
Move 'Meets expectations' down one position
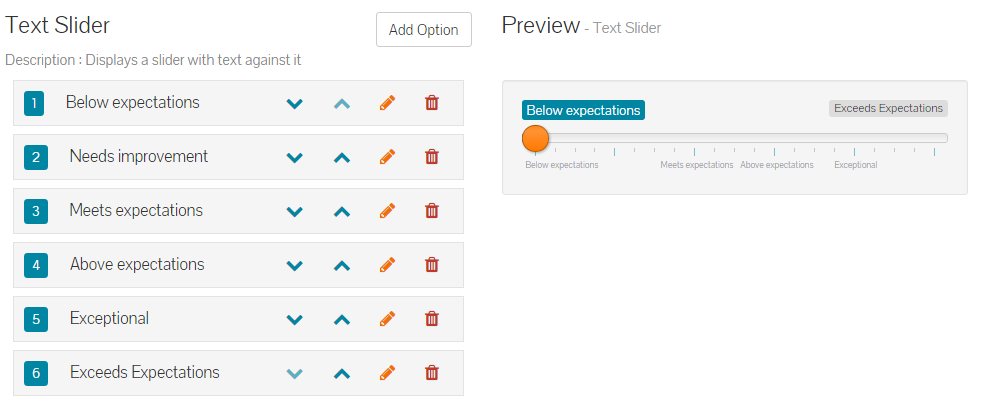[294, 211]
